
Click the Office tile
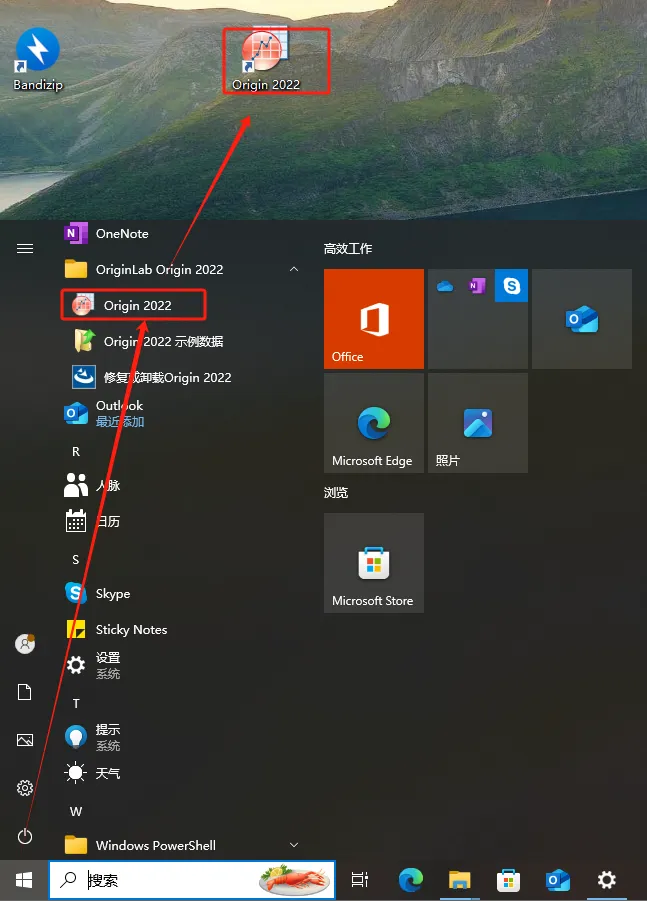tap(374, 319)
